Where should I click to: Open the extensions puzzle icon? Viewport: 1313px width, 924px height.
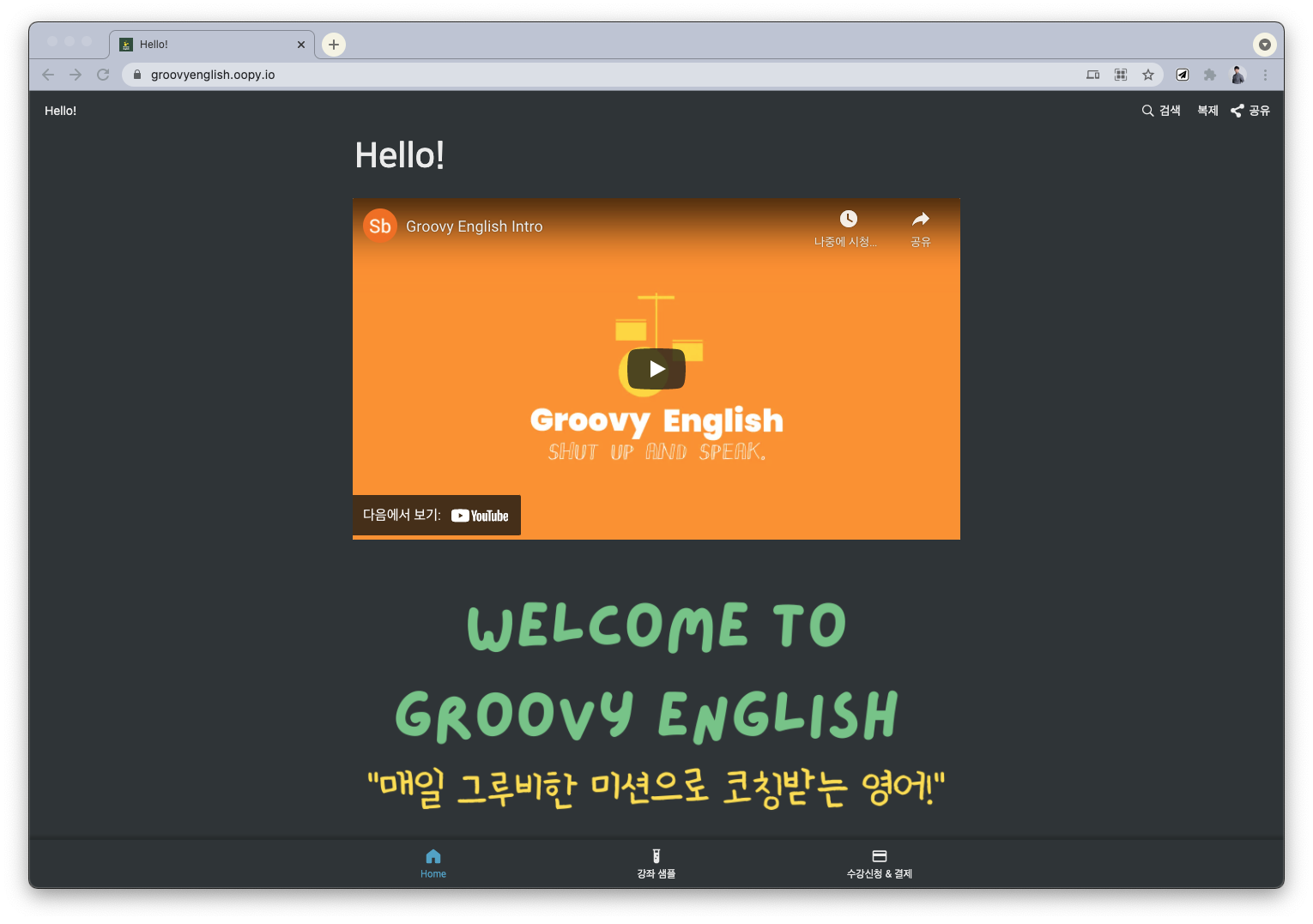[1210, 75]
